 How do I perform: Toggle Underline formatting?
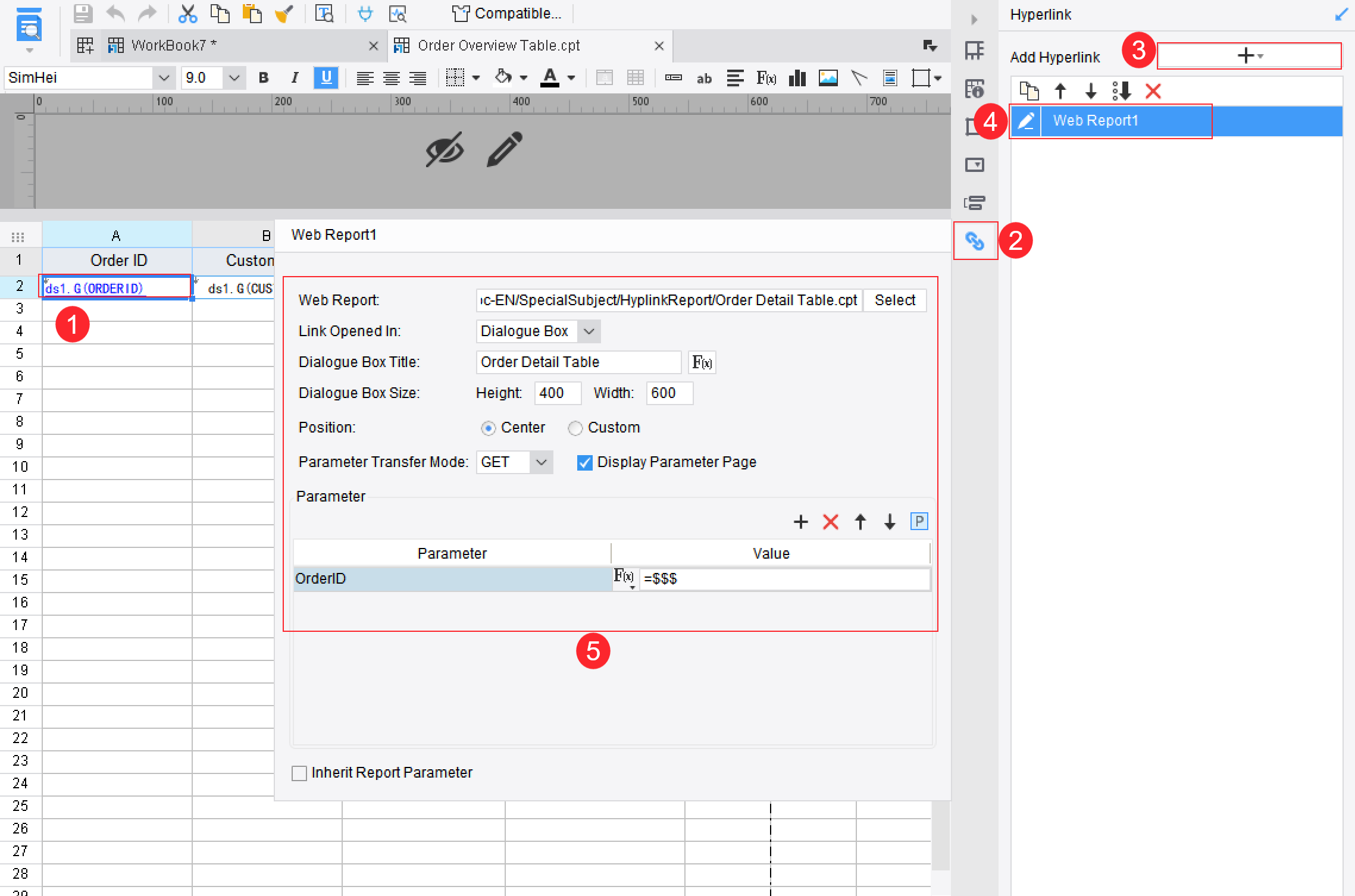326,78
